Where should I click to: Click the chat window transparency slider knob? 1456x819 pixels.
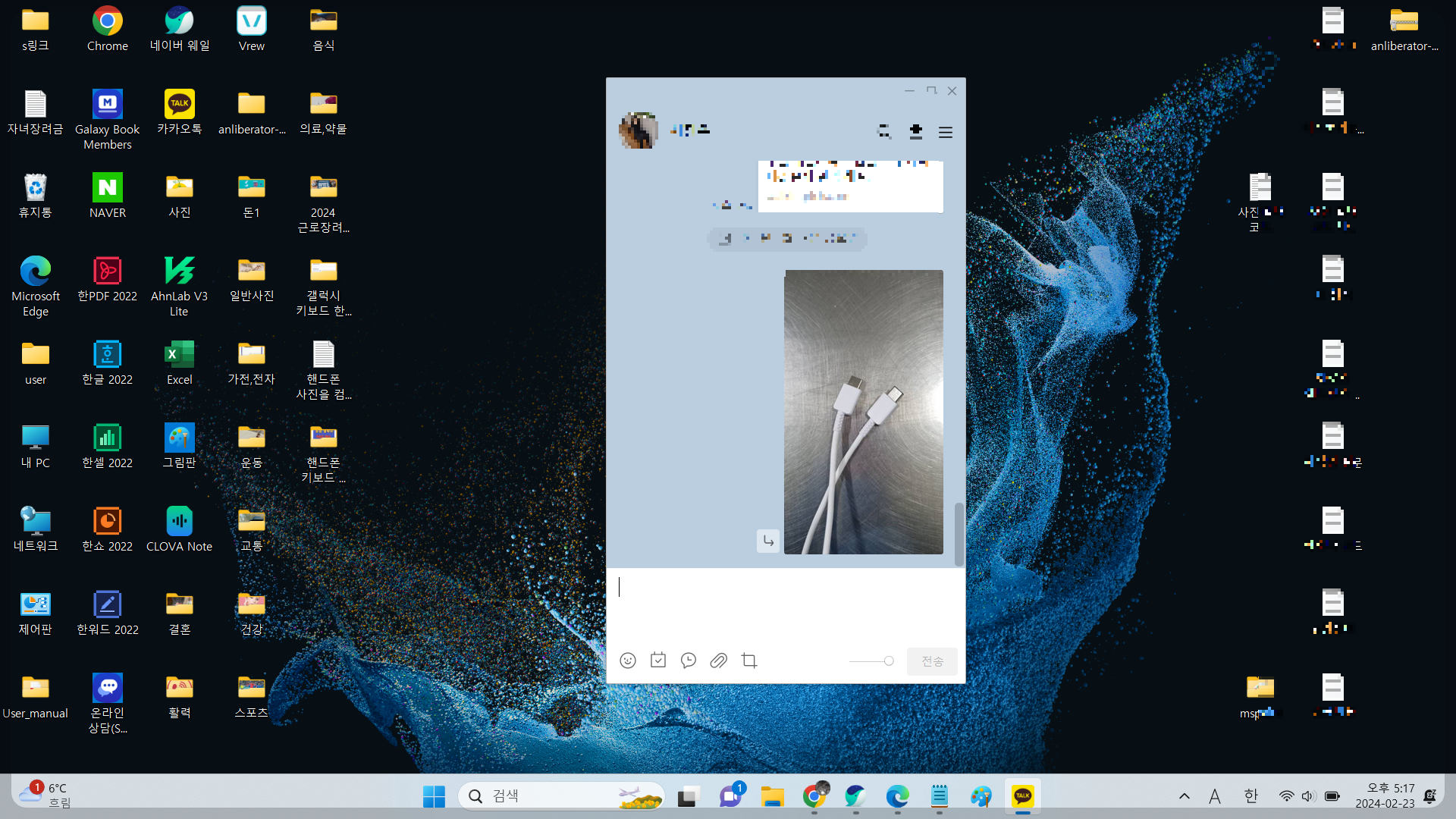(x=889, y=661)
